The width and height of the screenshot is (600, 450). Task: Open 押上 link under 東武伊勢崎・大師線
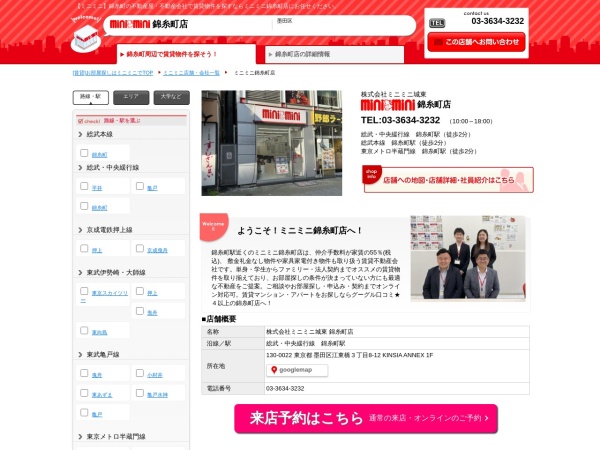(152, 293)
